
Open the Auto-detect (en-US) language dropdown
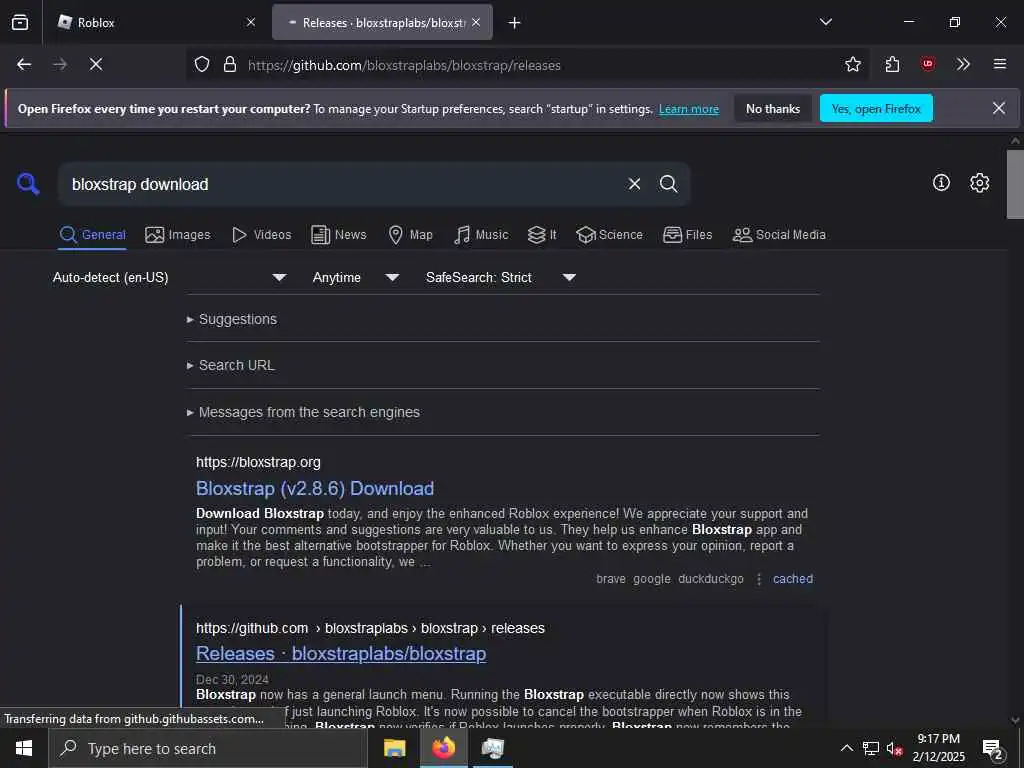(170, 278)
